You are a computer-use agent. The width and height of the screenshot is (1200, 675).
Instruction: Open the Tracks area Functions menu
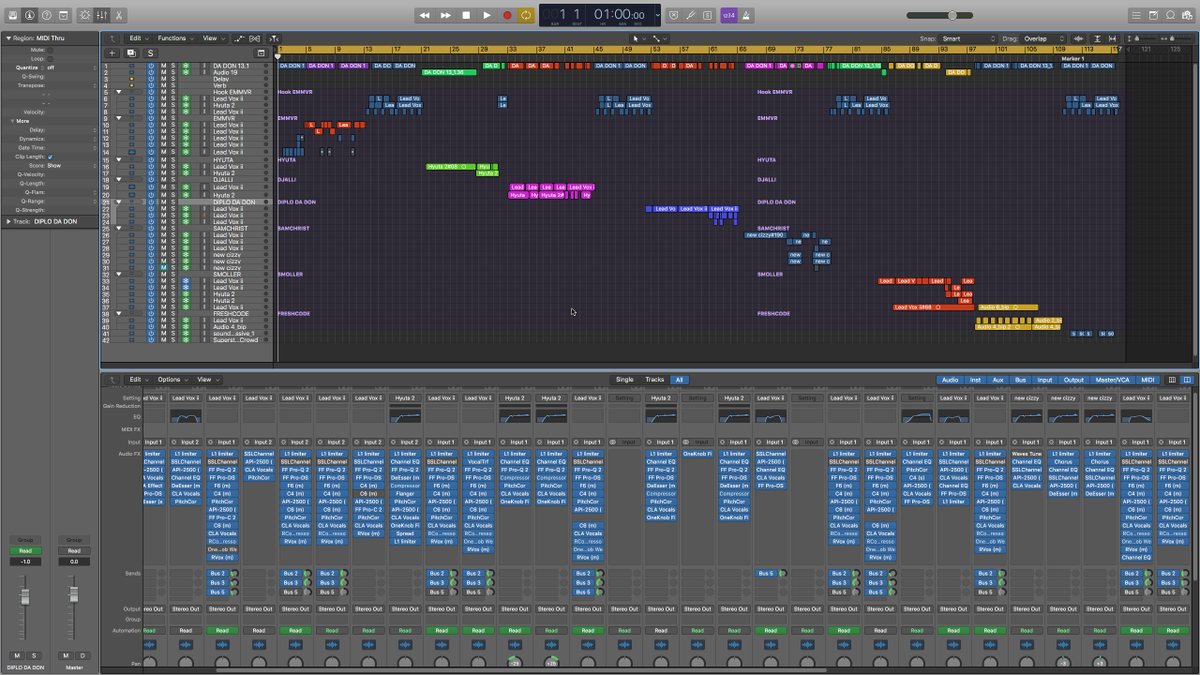click(174, 38)
